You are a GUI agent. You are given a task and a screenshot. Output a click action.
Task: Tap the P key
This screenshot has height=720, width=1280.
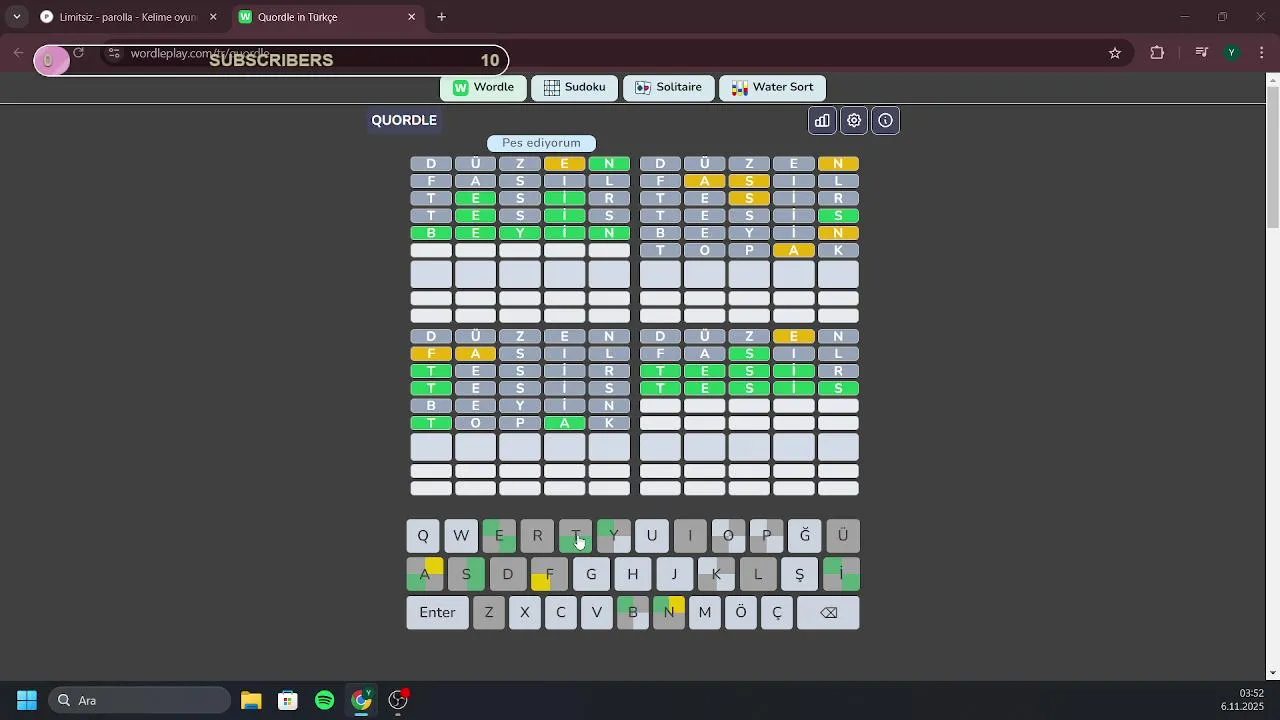click(x=766, y=536)
